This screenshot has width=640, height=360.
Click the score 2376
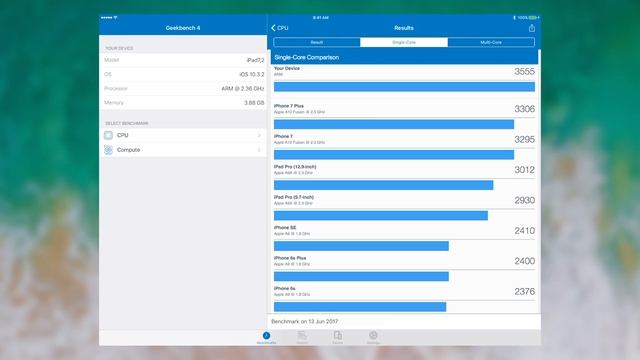pos(524,291)
